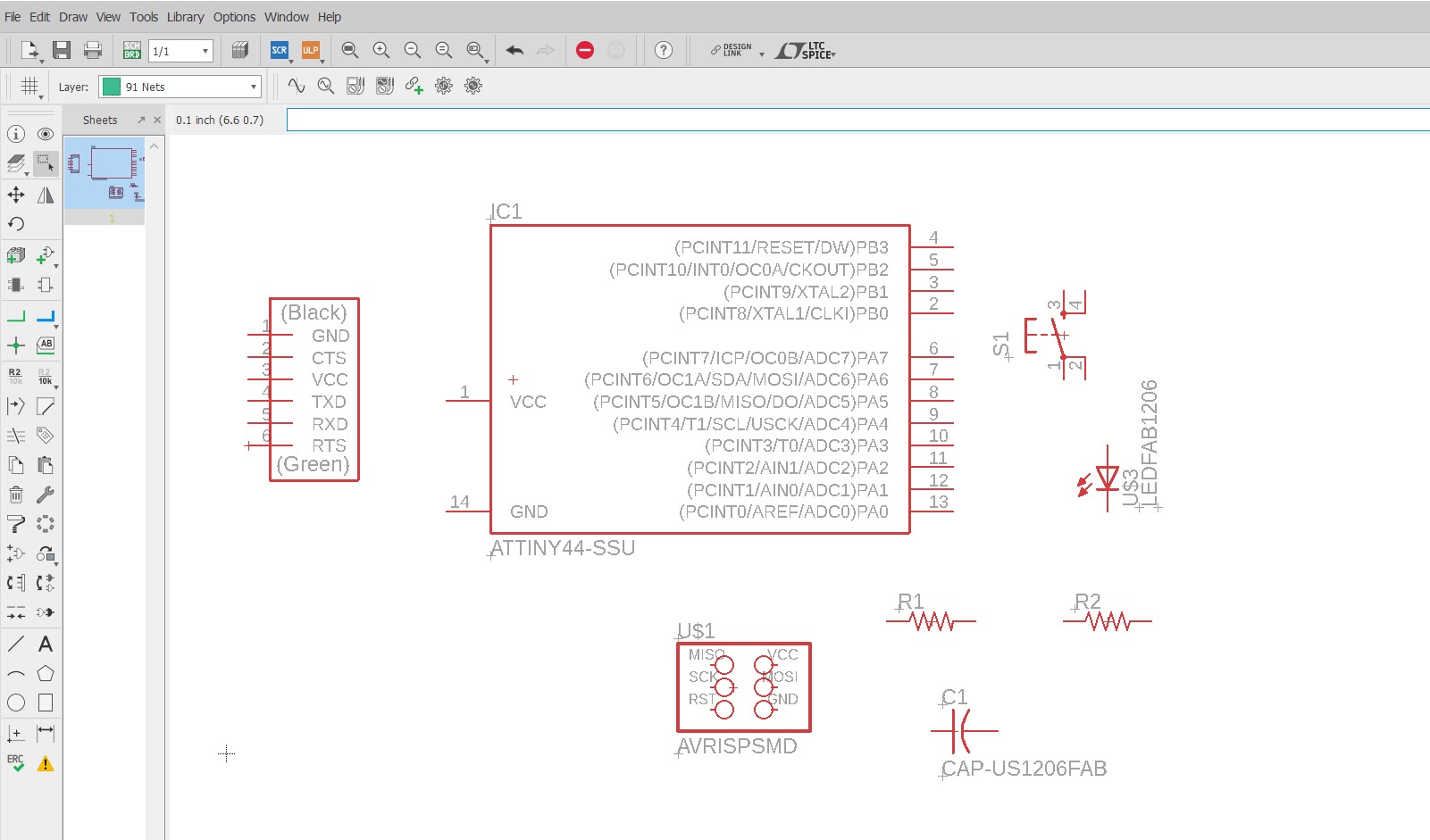Click the Sheets panel scroll-up arrow
Viewport: 1430px width, 840px height.
point(155,146)
